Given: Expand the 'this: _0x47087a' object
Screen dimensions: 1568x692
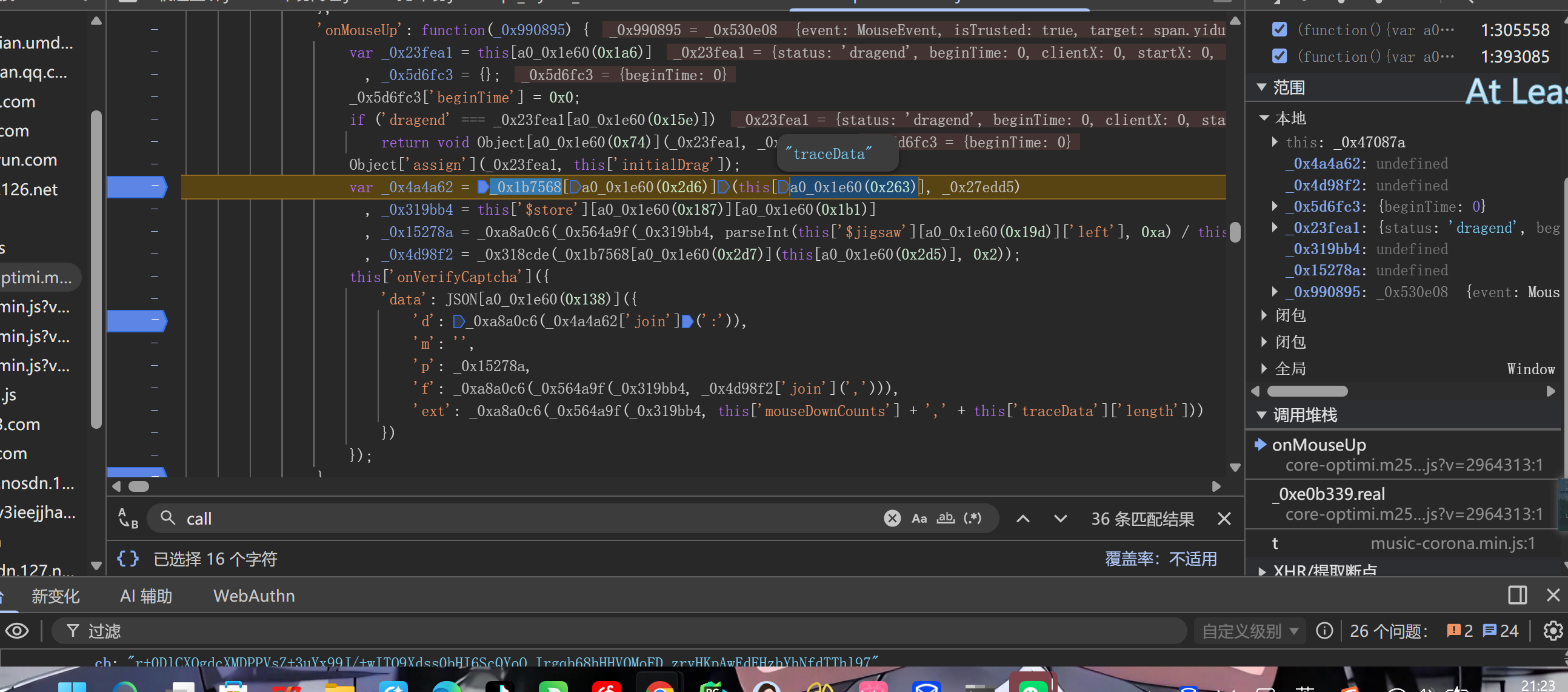Looking at the screenshot, I should click(x=1275, y=142).
